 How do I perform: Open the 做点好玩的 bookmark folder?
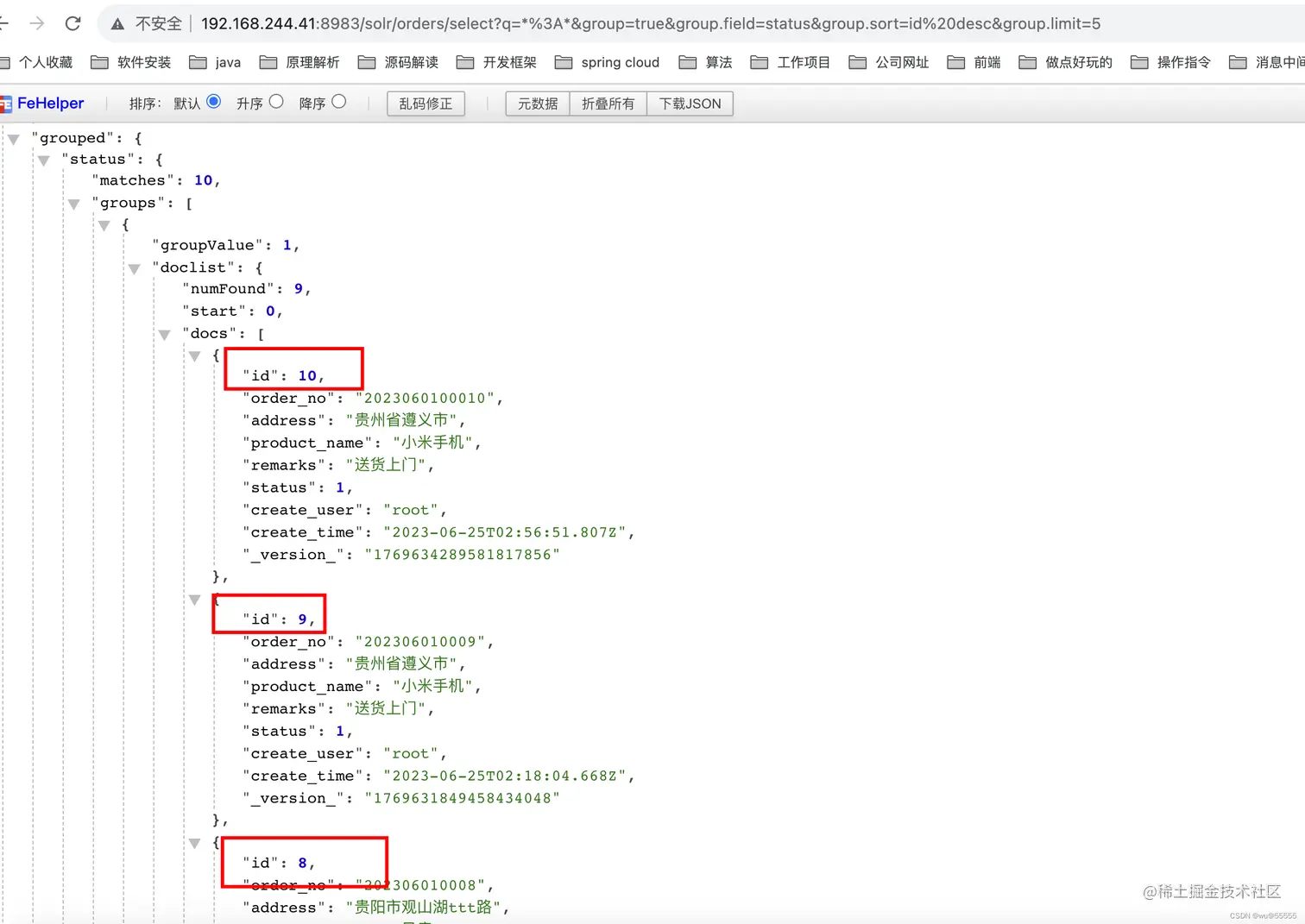point(1065,62)
